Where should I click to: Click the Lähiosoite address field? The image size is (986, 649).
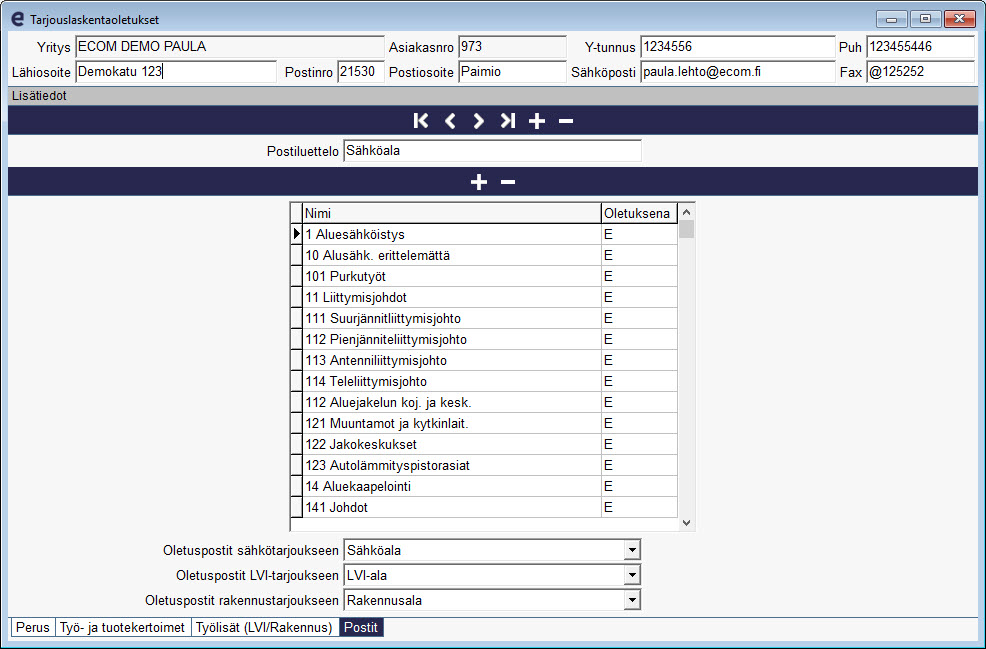(176, 72)
